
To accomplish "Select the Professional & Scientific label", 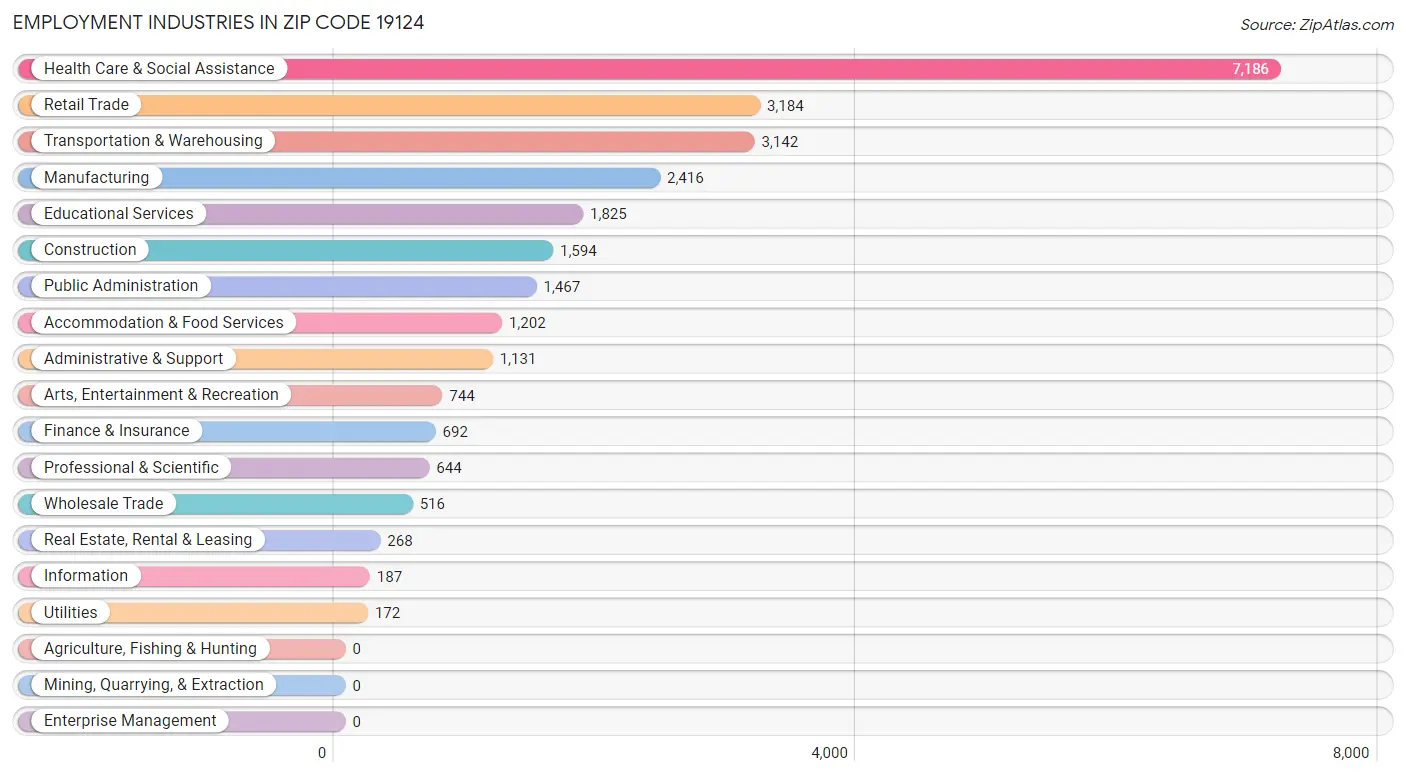I will (x=131, y=468).
